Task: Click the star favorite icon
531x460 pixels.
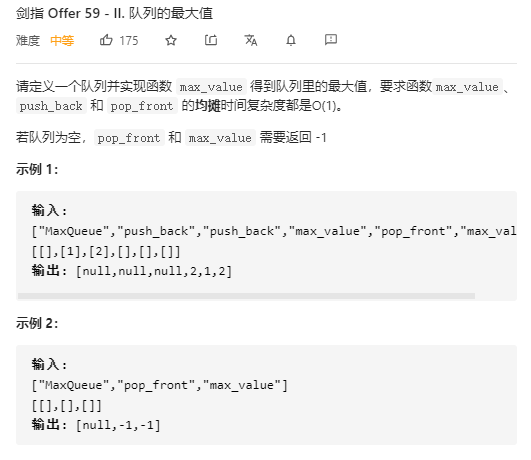Action: point(171,41)
